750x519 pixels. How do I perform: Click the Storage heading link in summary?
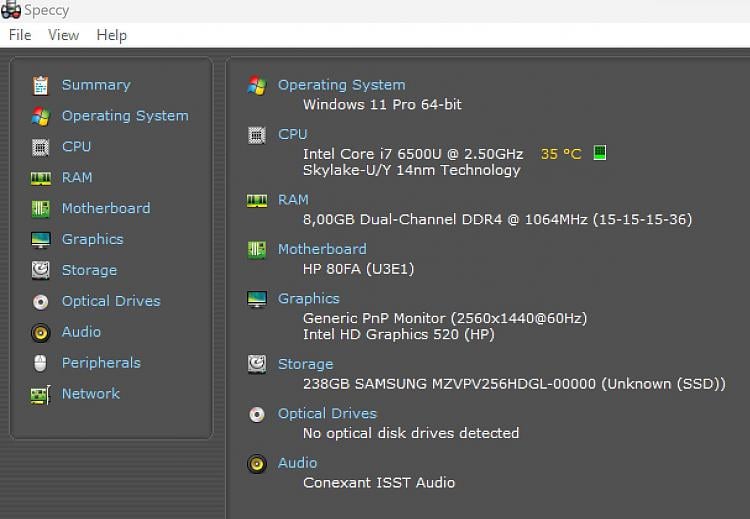(x=306, y=364)
